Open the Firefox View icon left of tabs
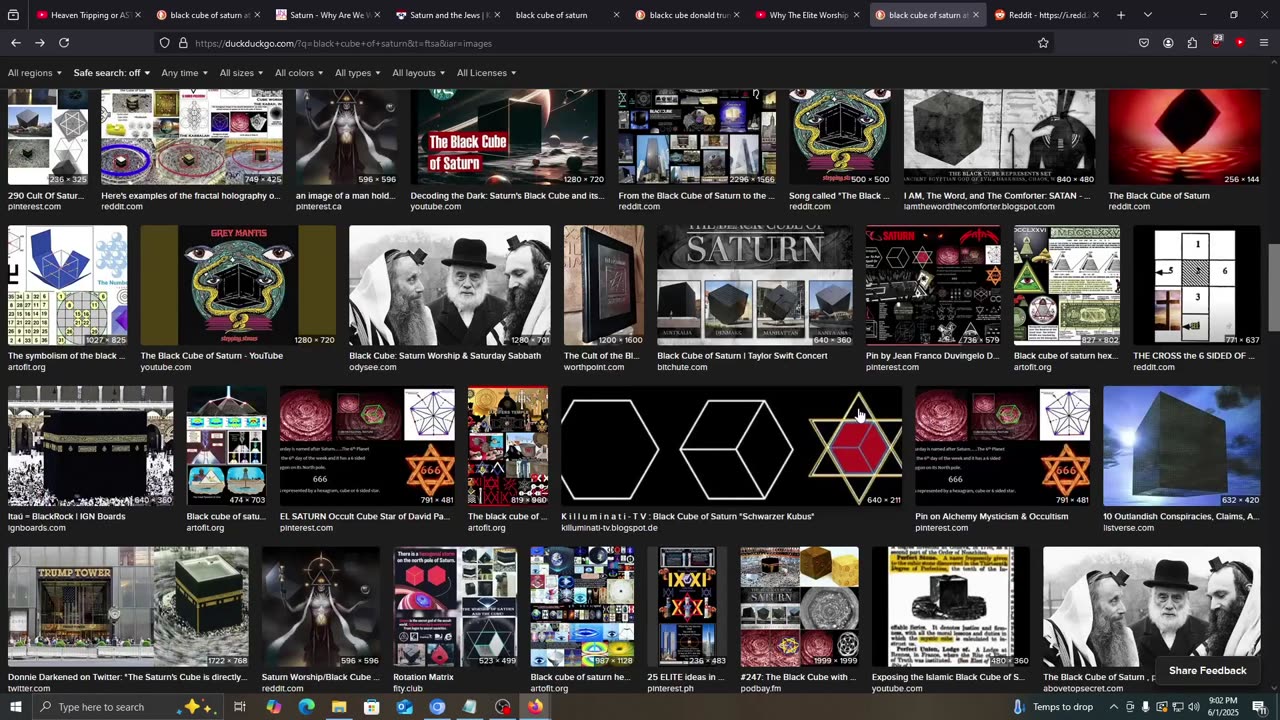Image resolution: width=1280 pixels, height=720 pixels. [x=13, y=15]
